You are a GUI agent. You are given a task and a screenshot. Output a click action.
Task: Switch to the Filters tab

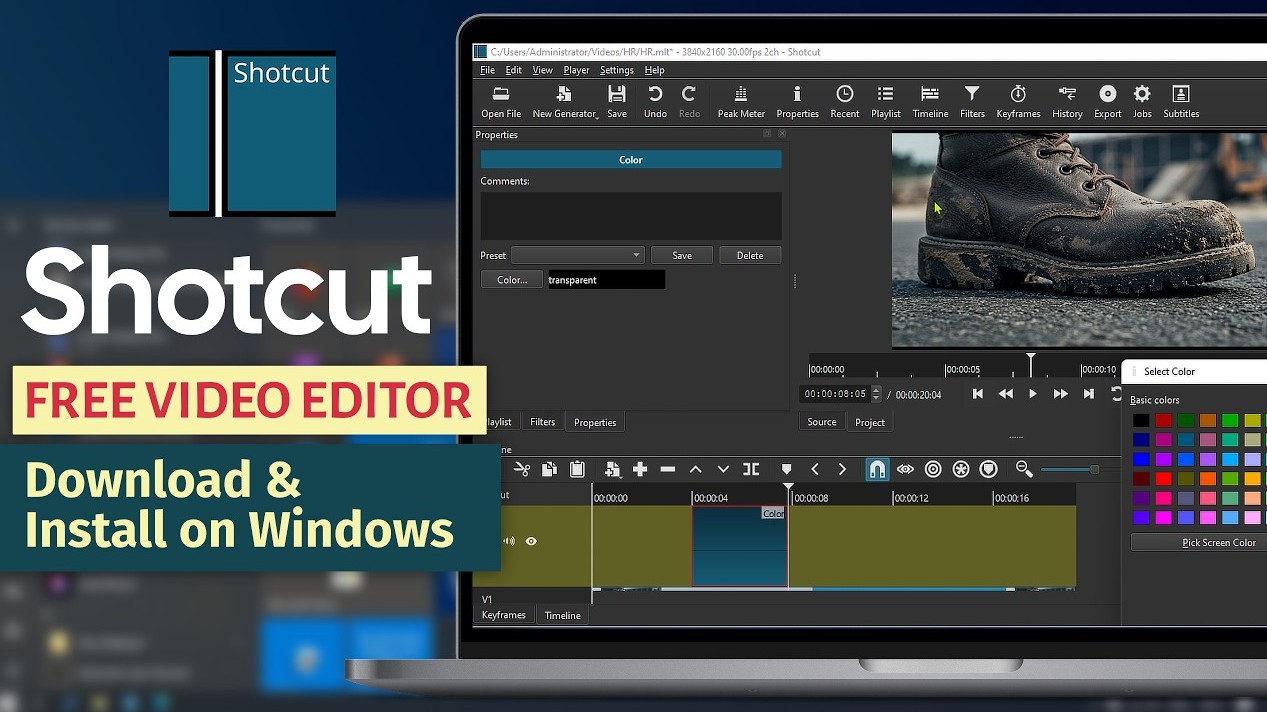[x=542, y=422]
